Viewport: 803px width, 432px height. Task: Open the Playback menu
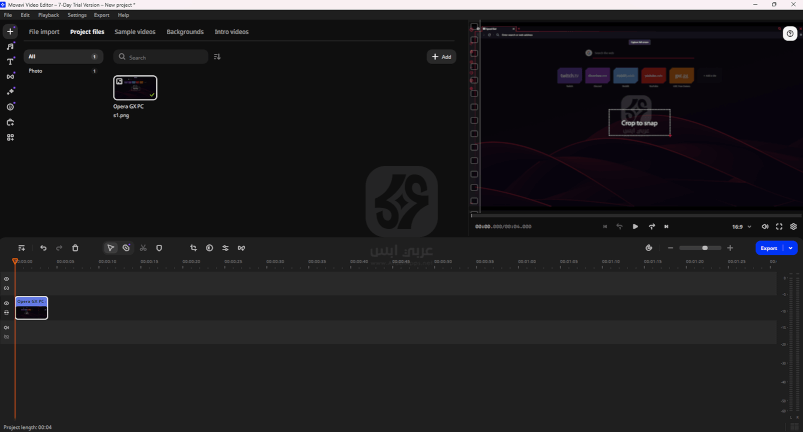click(x=48, y=15)
